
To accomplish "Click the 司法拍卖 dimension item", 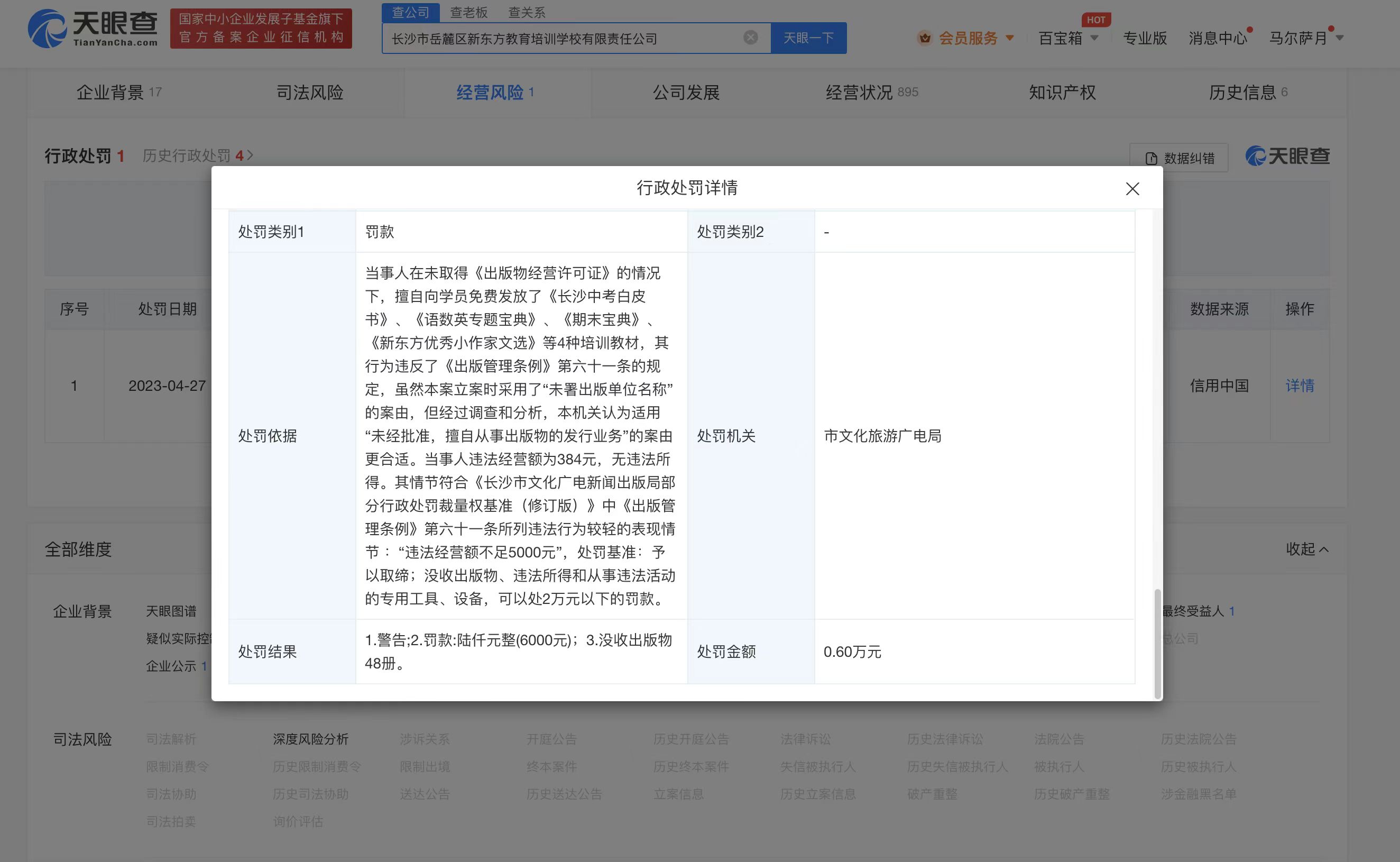I will pyautogui.click(x=171, y=821).
